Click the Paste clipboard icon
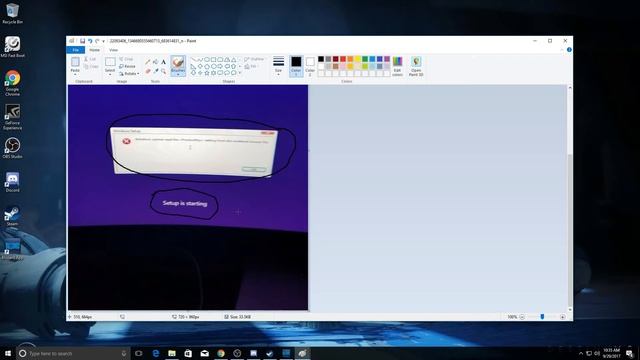The image size is (640, 360). pyautogui.click(x=75, y=62)
